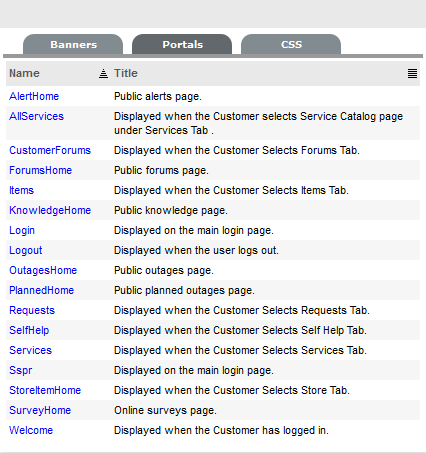The image size is (426, 453).
Task: Click the Title column header
Action: coord(126,73)
